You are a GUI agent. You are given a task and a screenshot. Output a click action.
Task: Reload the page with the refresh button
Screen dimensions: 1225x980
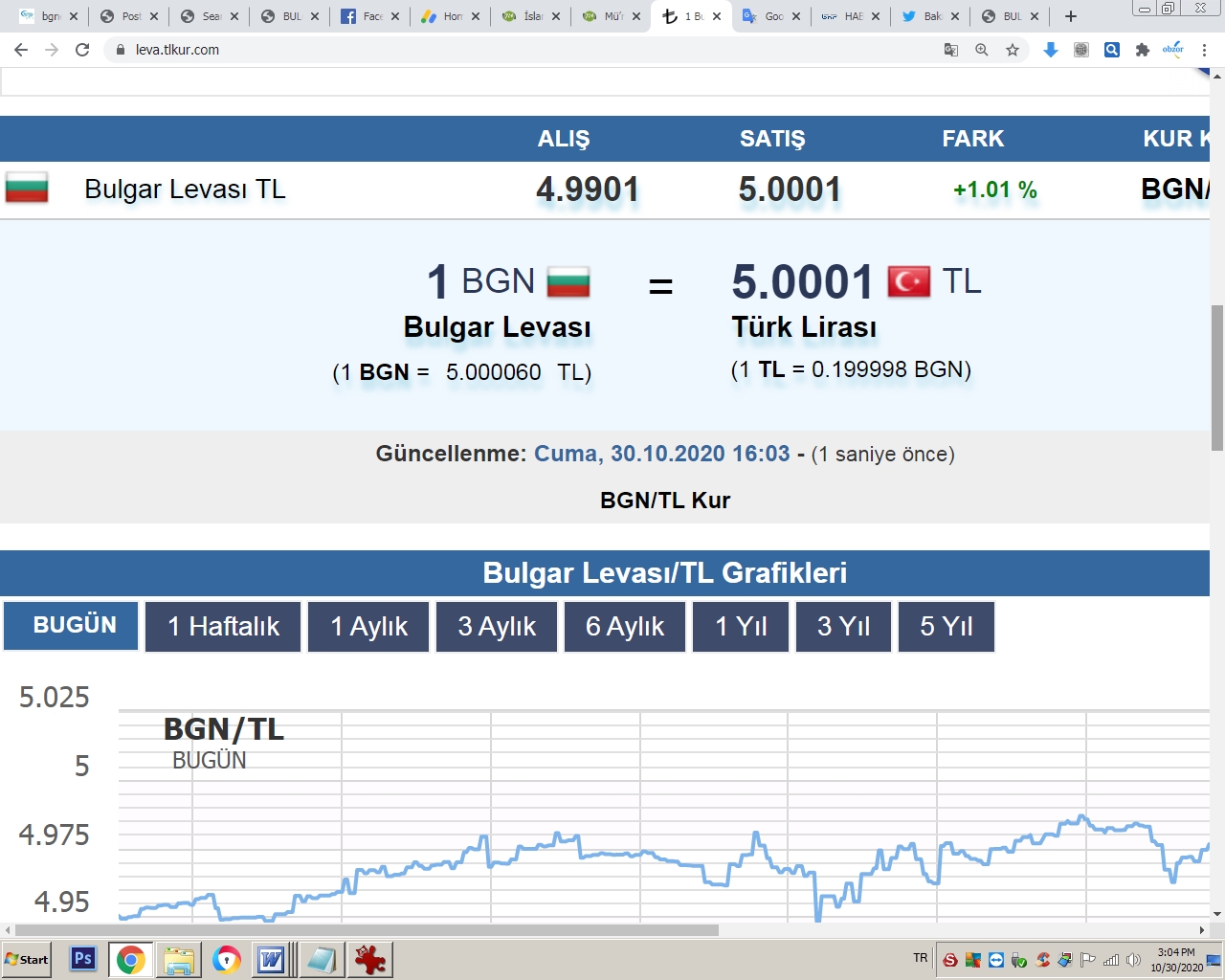coord(82,50)
